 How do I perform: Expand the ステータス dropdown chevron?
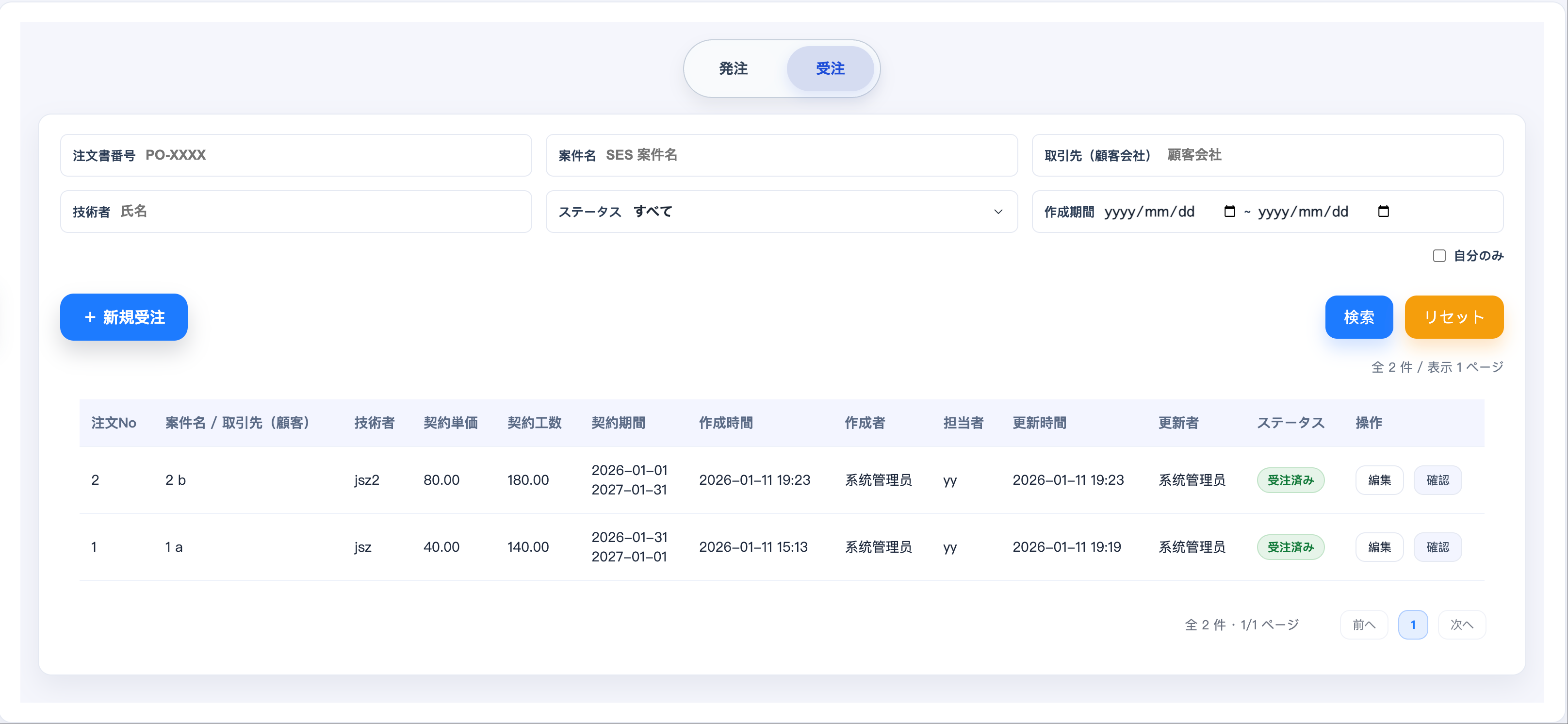click(998, 212)
